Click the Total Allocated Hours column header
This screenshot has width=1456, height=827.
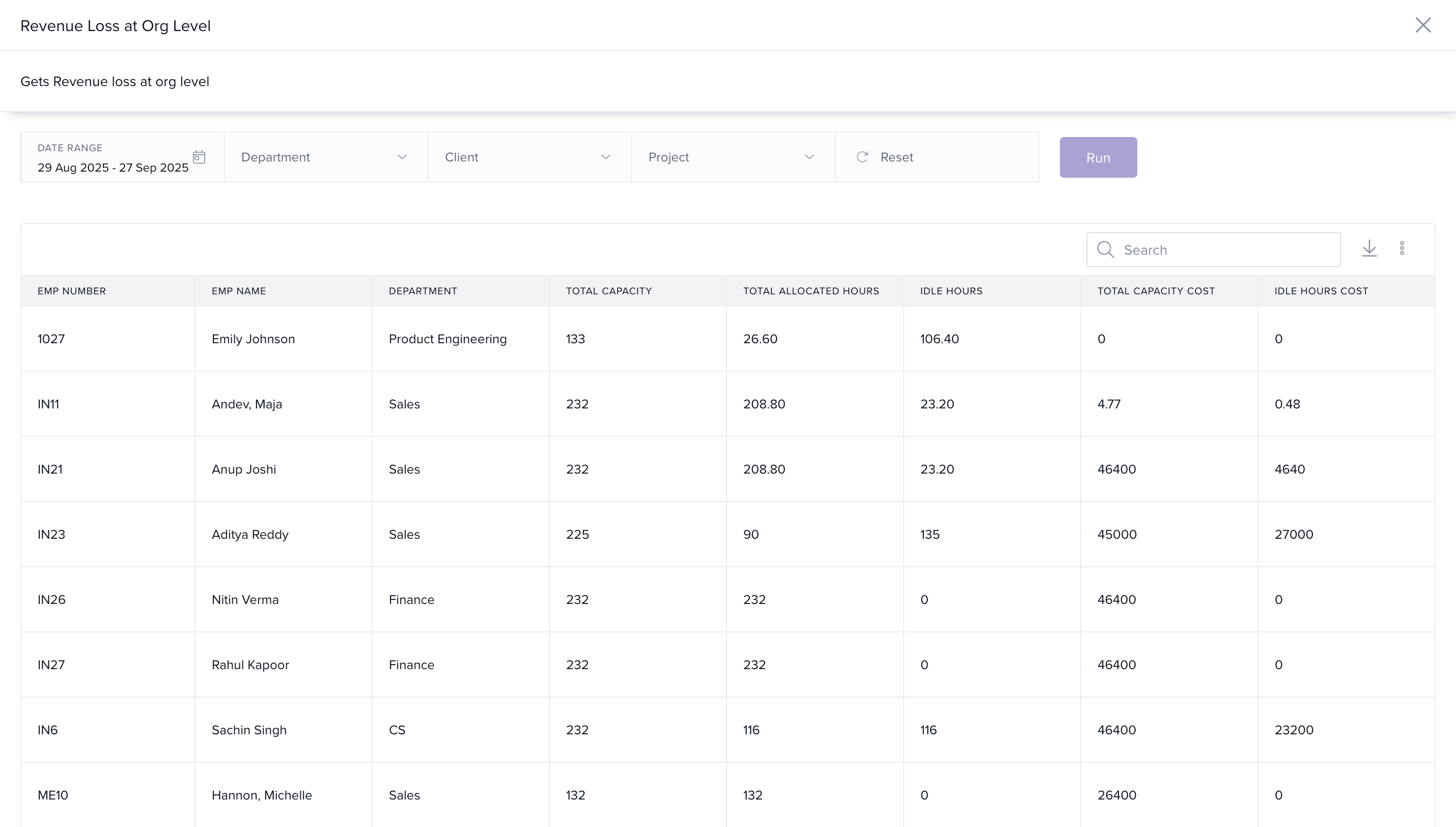810,291
